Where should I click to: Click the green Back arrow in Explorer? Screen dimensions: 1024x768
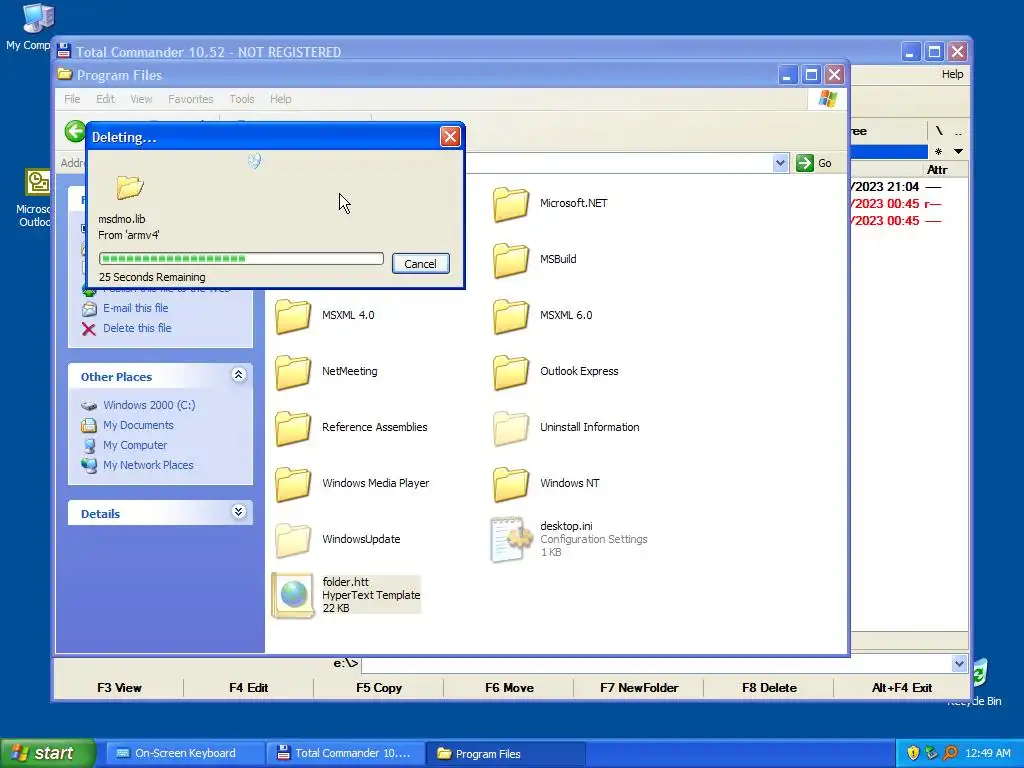[x=75, y=131]
